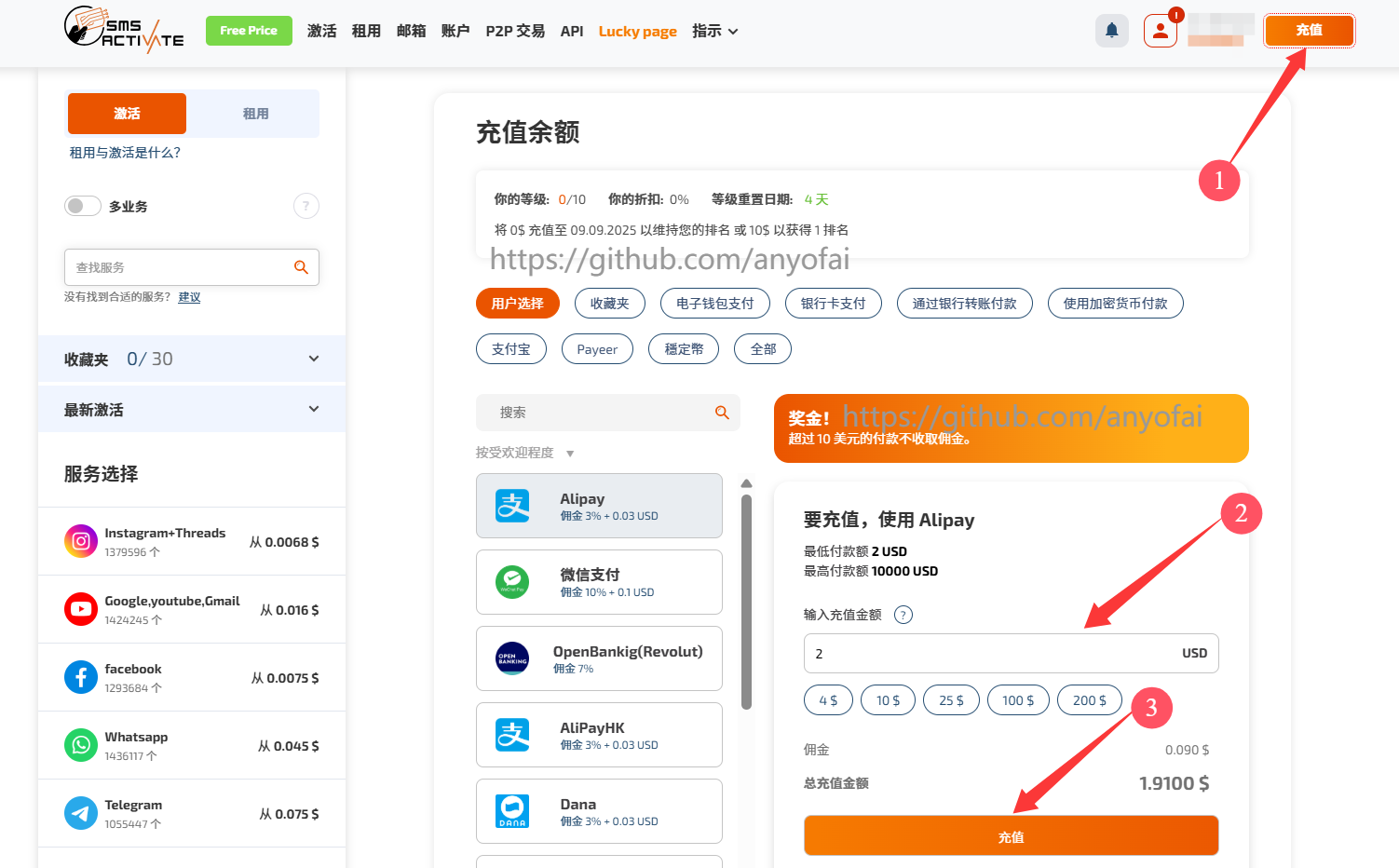The image size is (1399, 868).
Task: Click the search magnifier in service search
Action: pyautogui.click(x=301, y=267)
